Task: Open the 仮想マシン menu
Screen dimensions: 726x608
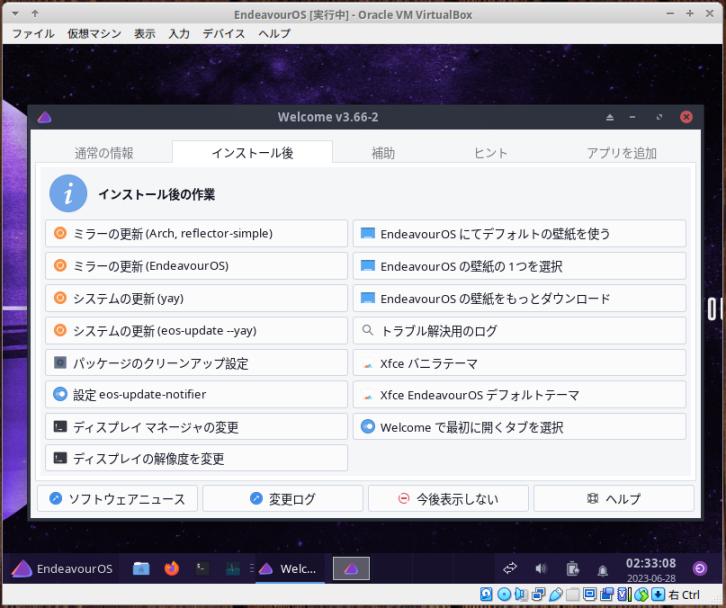Action: coord(94,33)
